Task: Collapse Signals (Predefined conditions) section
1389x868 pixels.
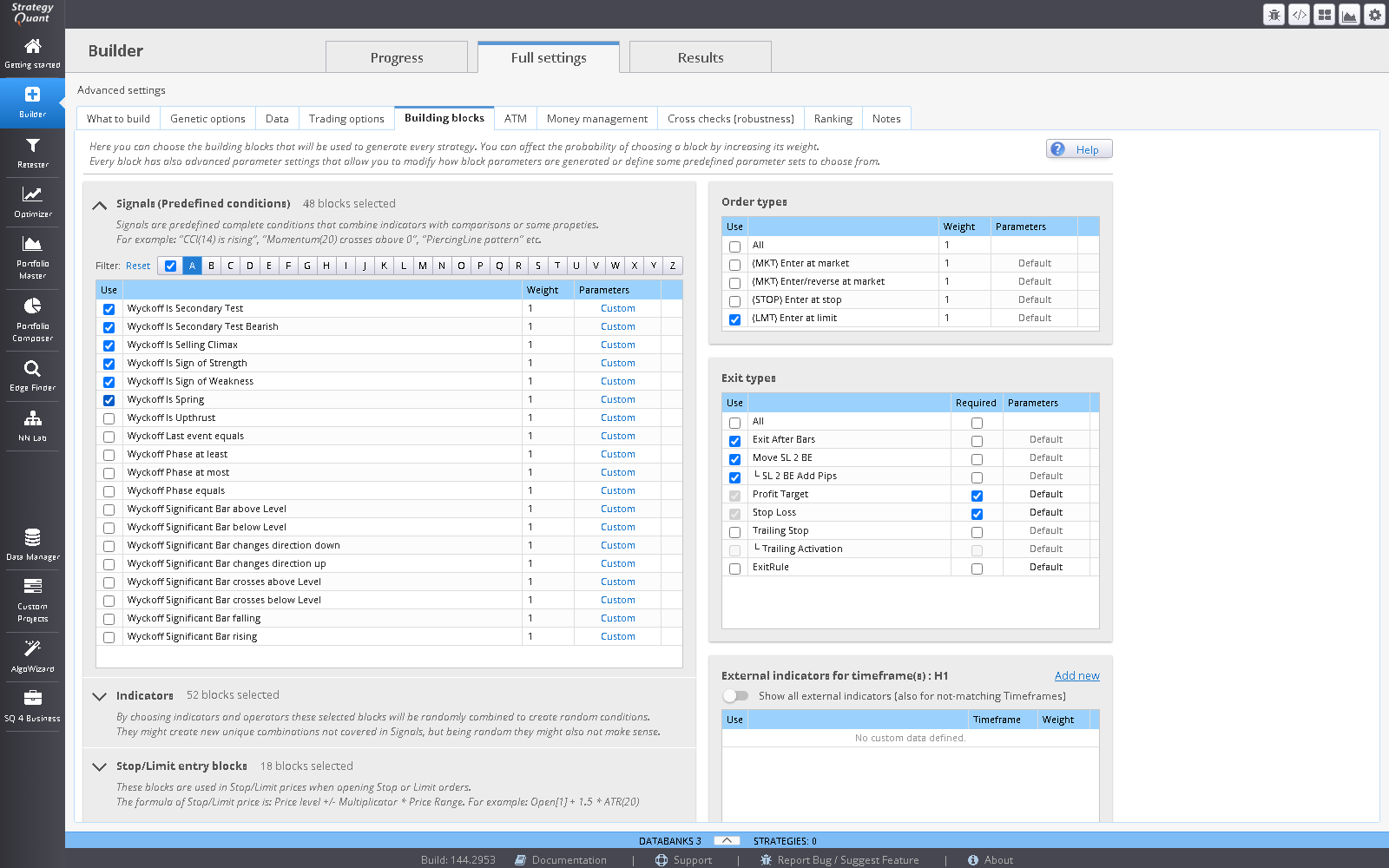Action: [x=100, y=205]
